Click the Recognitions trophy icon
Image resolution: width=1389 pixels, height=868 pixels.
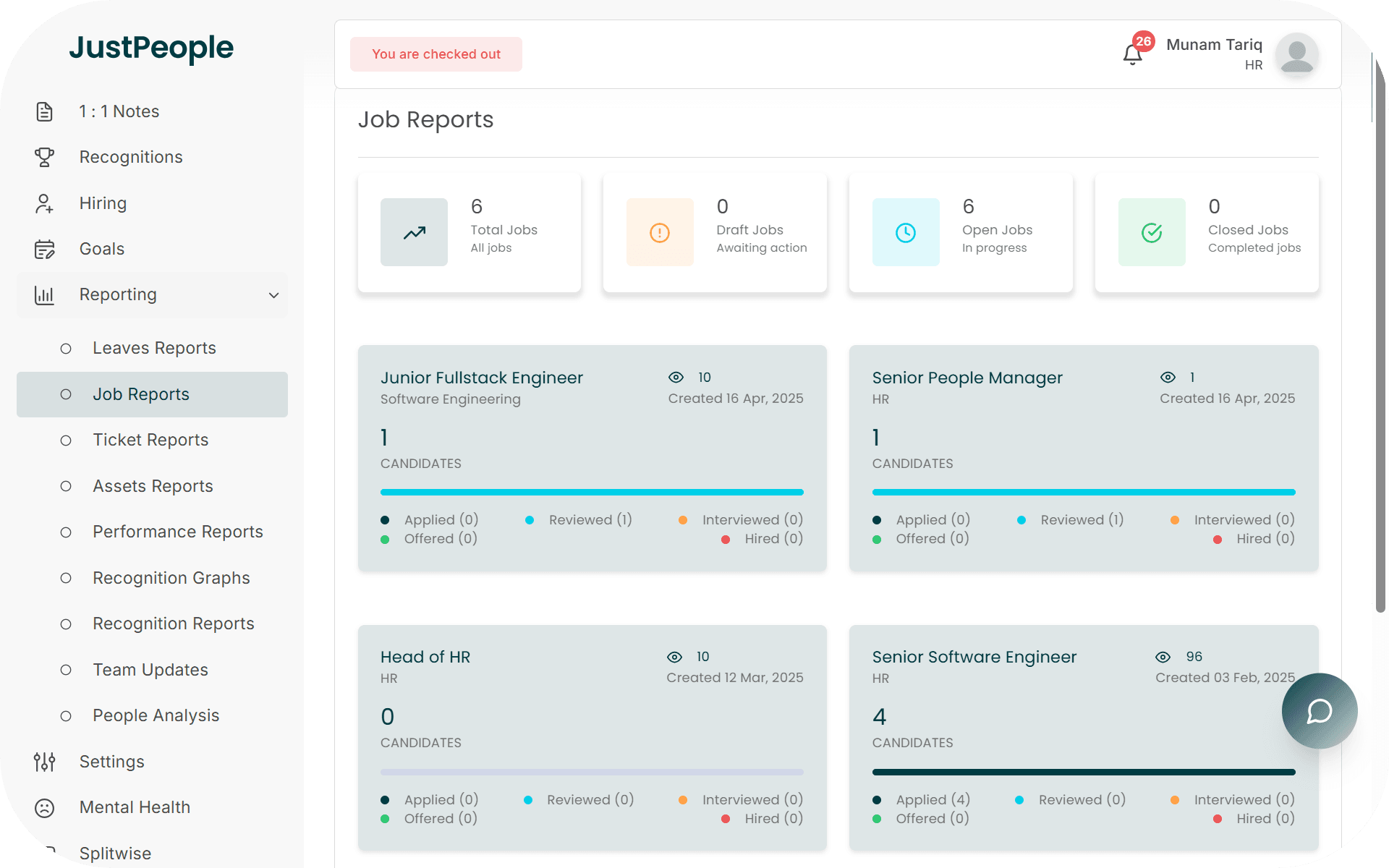coord(44,157)
